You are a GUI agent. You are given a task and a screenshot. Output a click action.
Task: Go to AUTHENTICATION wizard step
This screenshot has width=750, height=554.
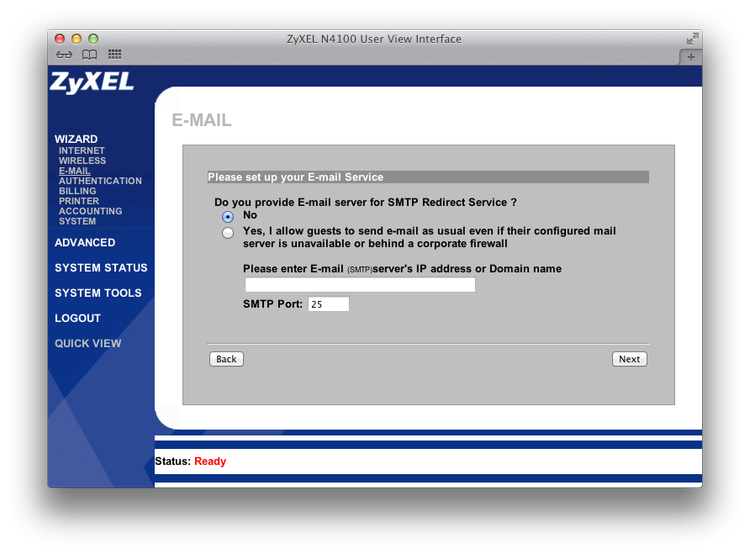coord(100,181)
